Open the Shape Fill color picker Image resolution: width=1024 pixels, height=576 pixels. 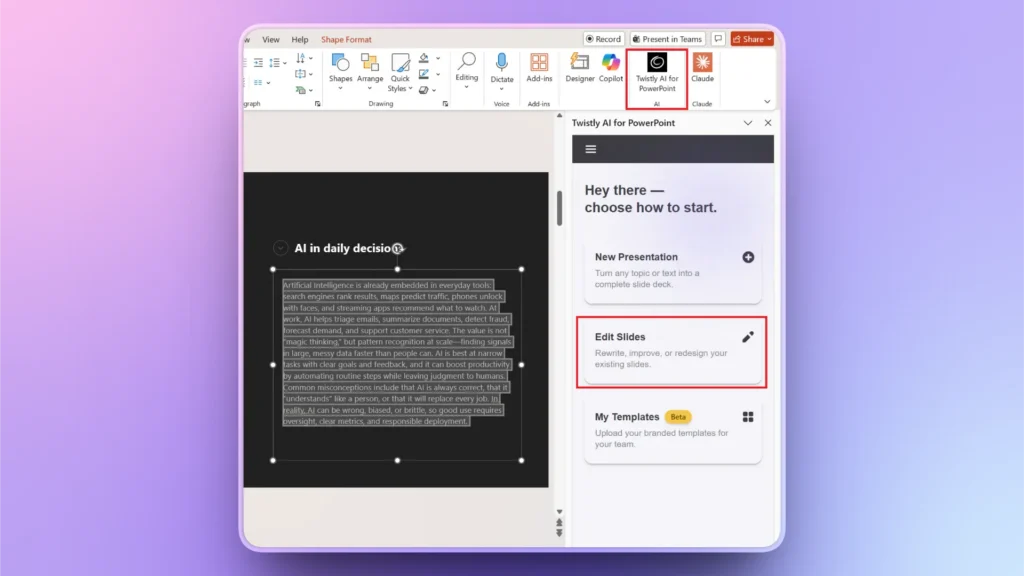[424, 59]
